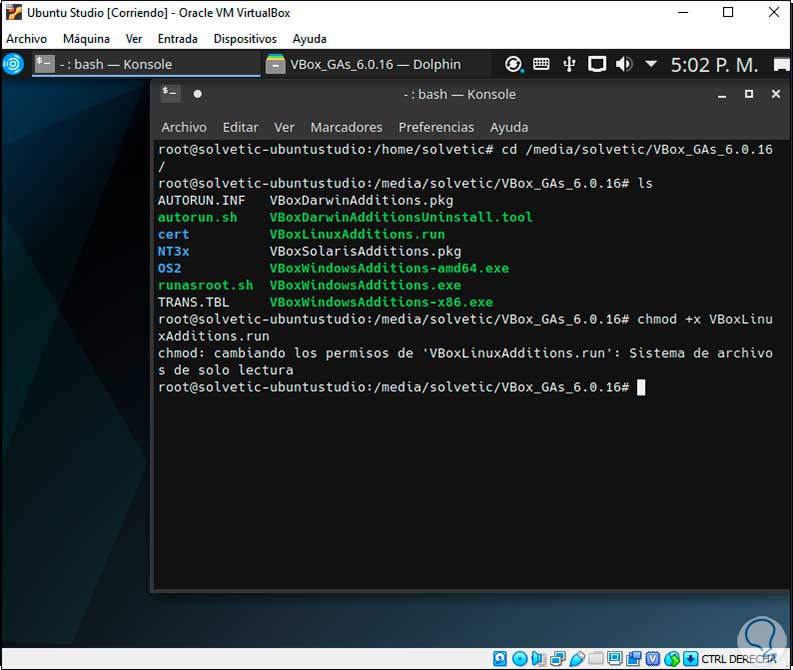
Task: Open VirtualBox Máquina menu
Action: click(86, 39)
